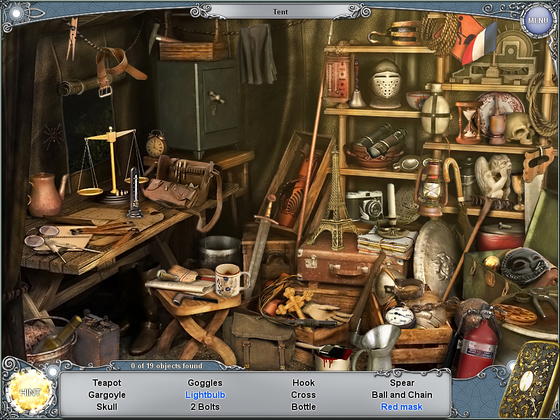The height and width of the screenshot is (420, 560).
Task: Select the French tricolor flag
Action: pos(479,44)
